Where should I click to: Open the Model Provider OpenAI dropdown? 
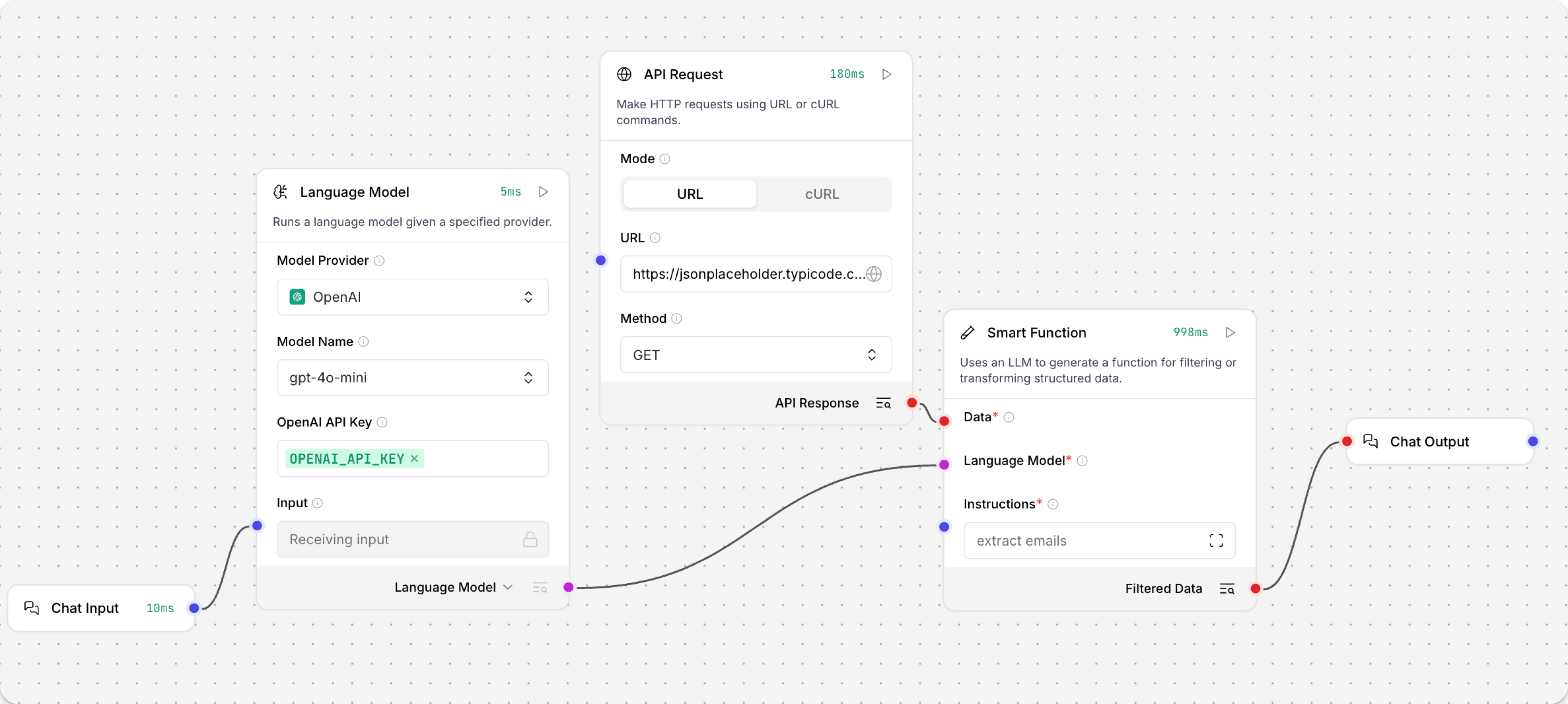pos(412,297)
